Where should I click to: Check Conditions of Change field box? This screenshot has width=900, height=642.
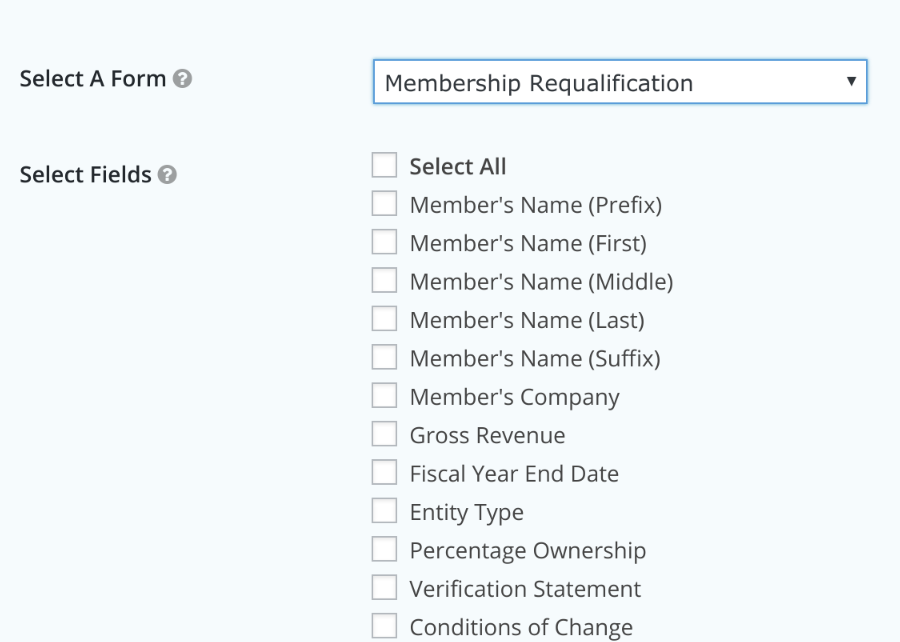(x=384, y=626)
